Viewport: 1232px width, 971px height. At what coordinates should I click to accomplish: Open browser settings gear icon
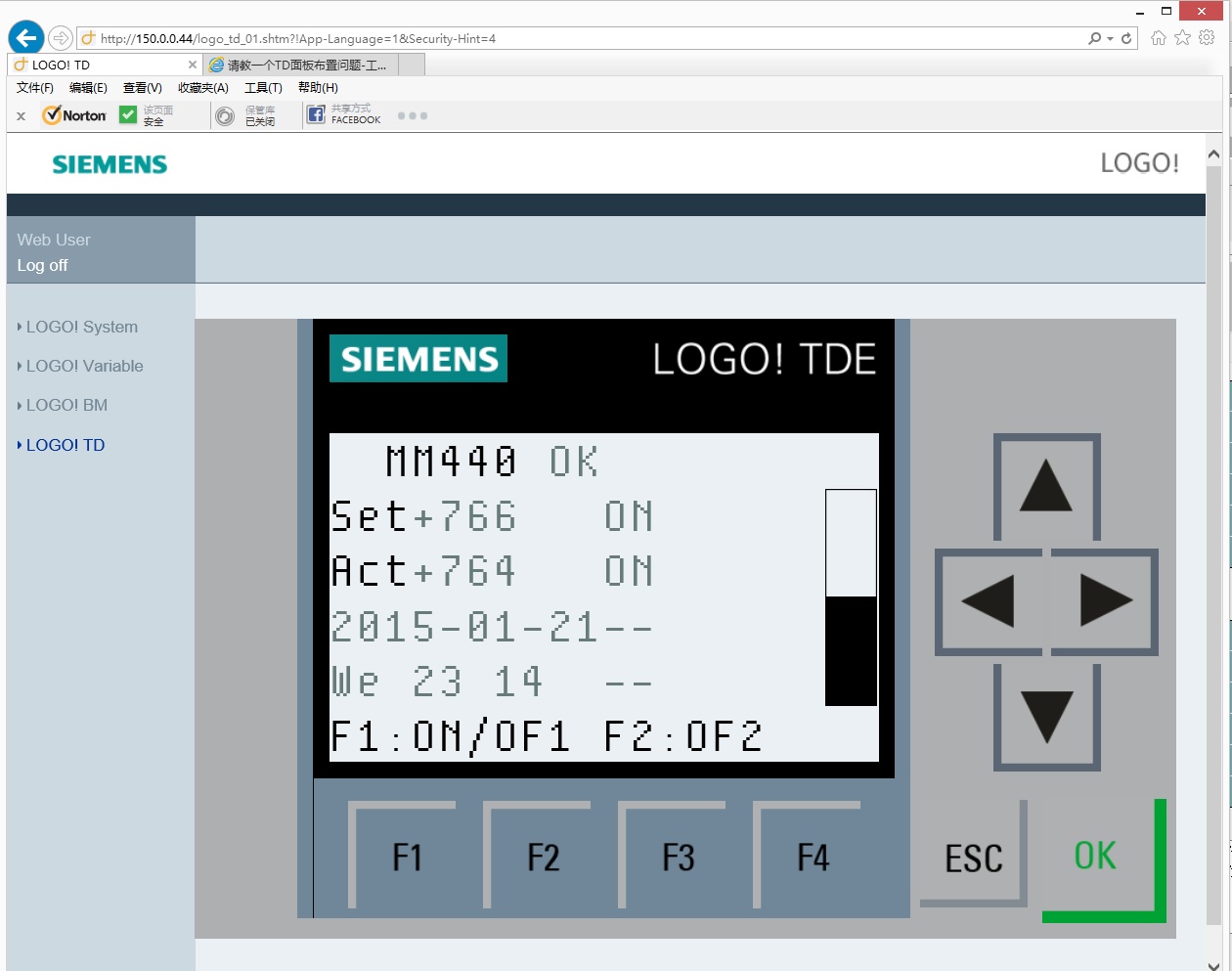pyautogui.click(x=1208, y=37)
